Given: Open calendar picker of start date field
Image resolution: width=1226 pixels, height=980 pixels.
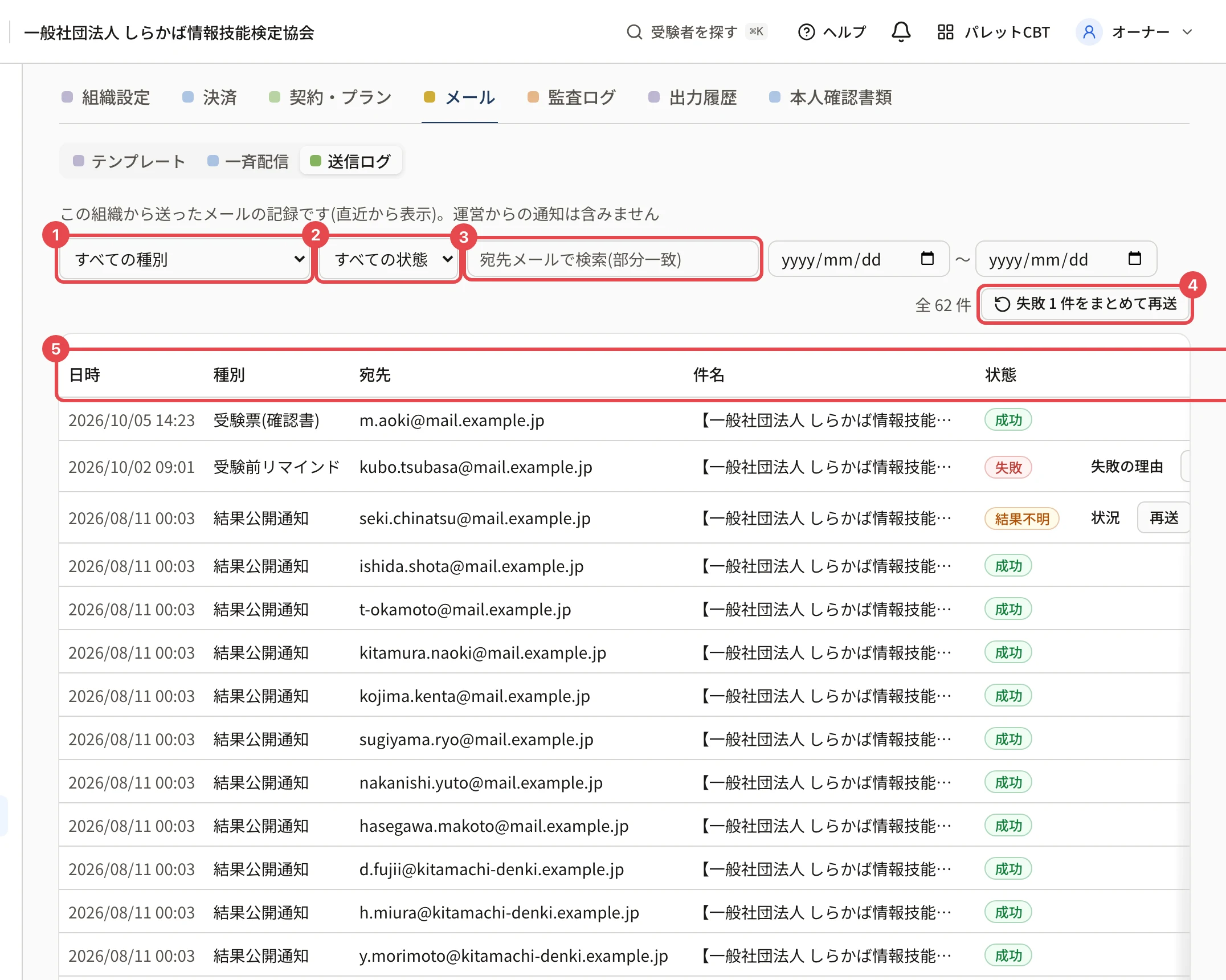Looking at the screenshot, I should click(x=927, y=259).
